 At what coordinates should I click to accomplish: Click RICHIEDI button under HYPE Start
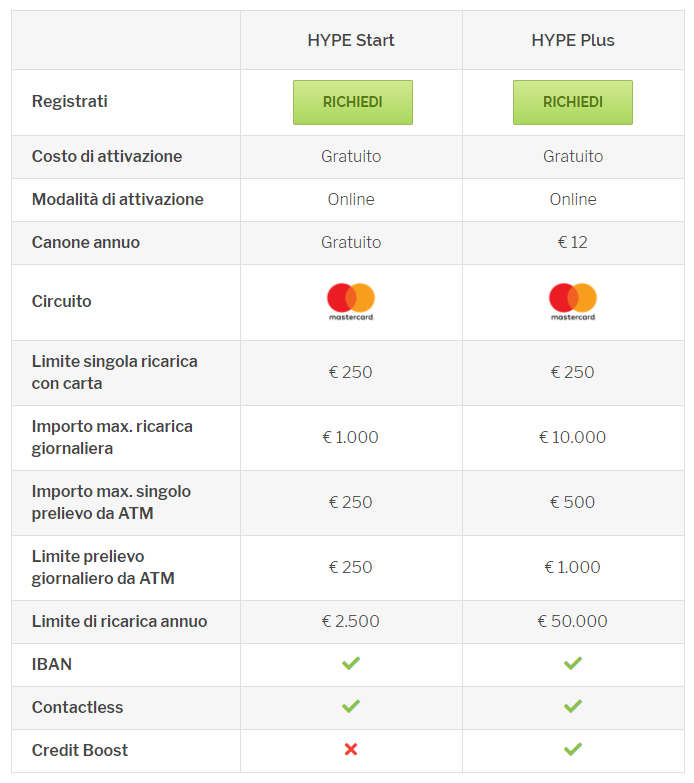(x=352, y=102)
